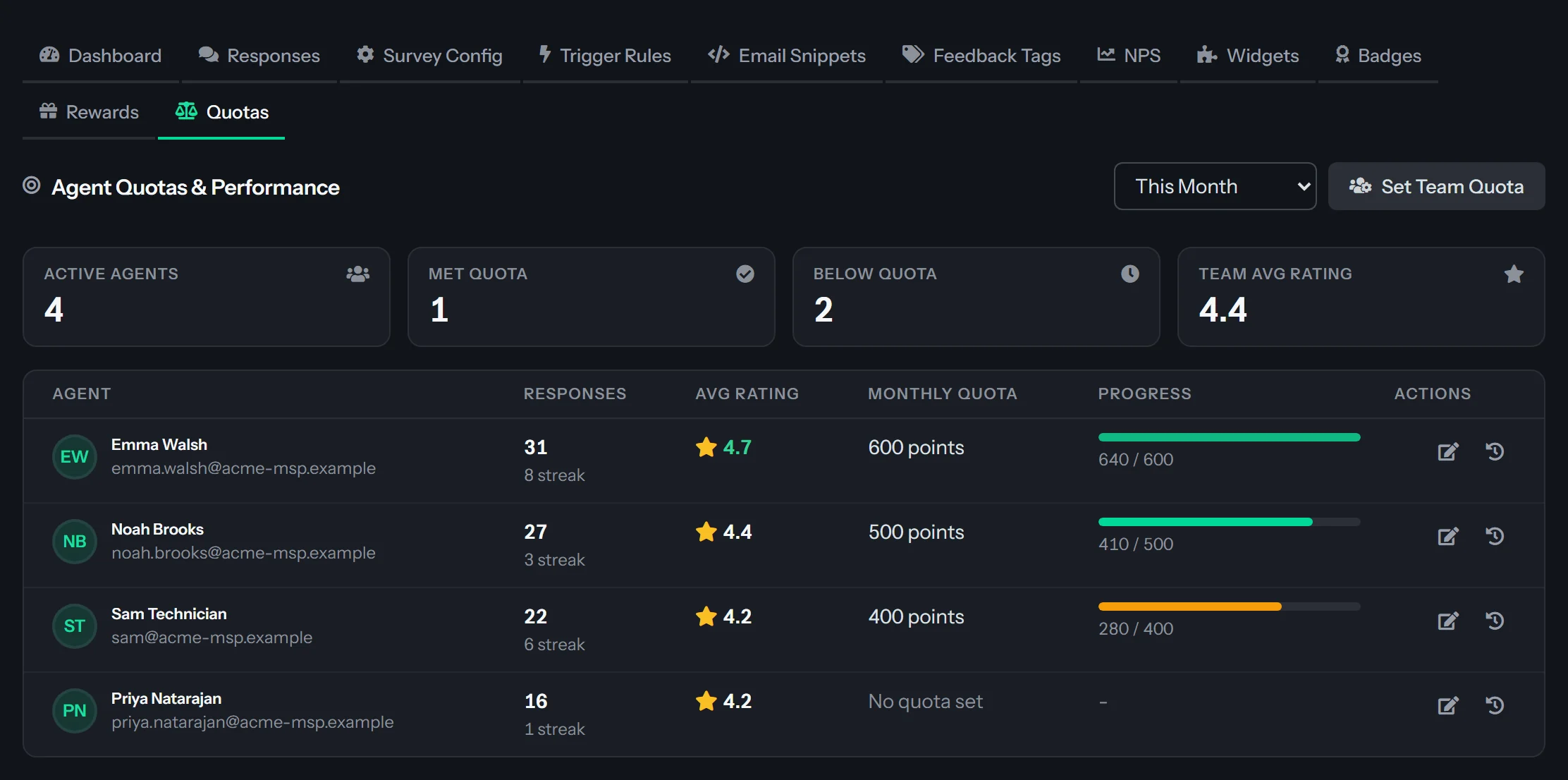This screenshot has height=780, width=1568.
Task: Click the "400 points" quota cell
Action: coord(916,616)
